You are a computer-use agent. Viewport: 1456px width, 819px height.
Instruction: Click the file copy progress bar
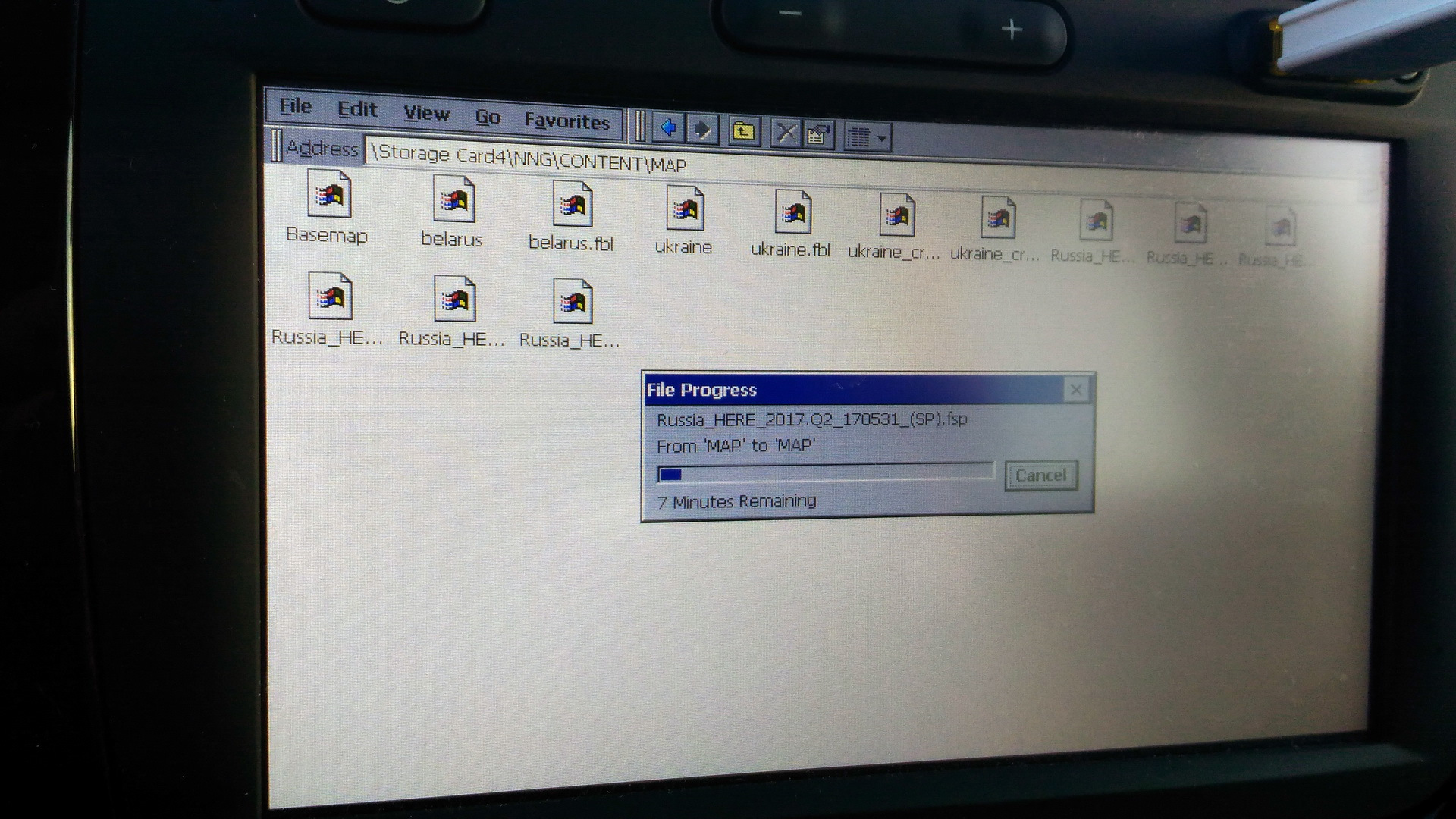tap(824, 473)
